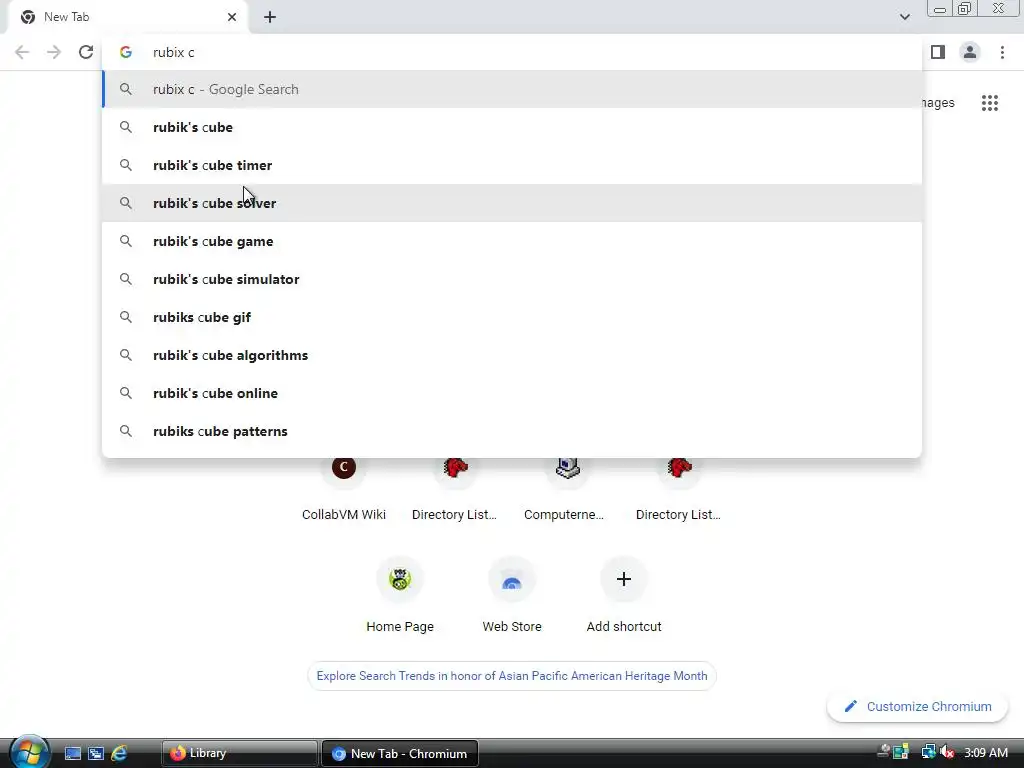
Task: Open the Asian Pacific American Heritage Month link
Action: coord(512,676)
